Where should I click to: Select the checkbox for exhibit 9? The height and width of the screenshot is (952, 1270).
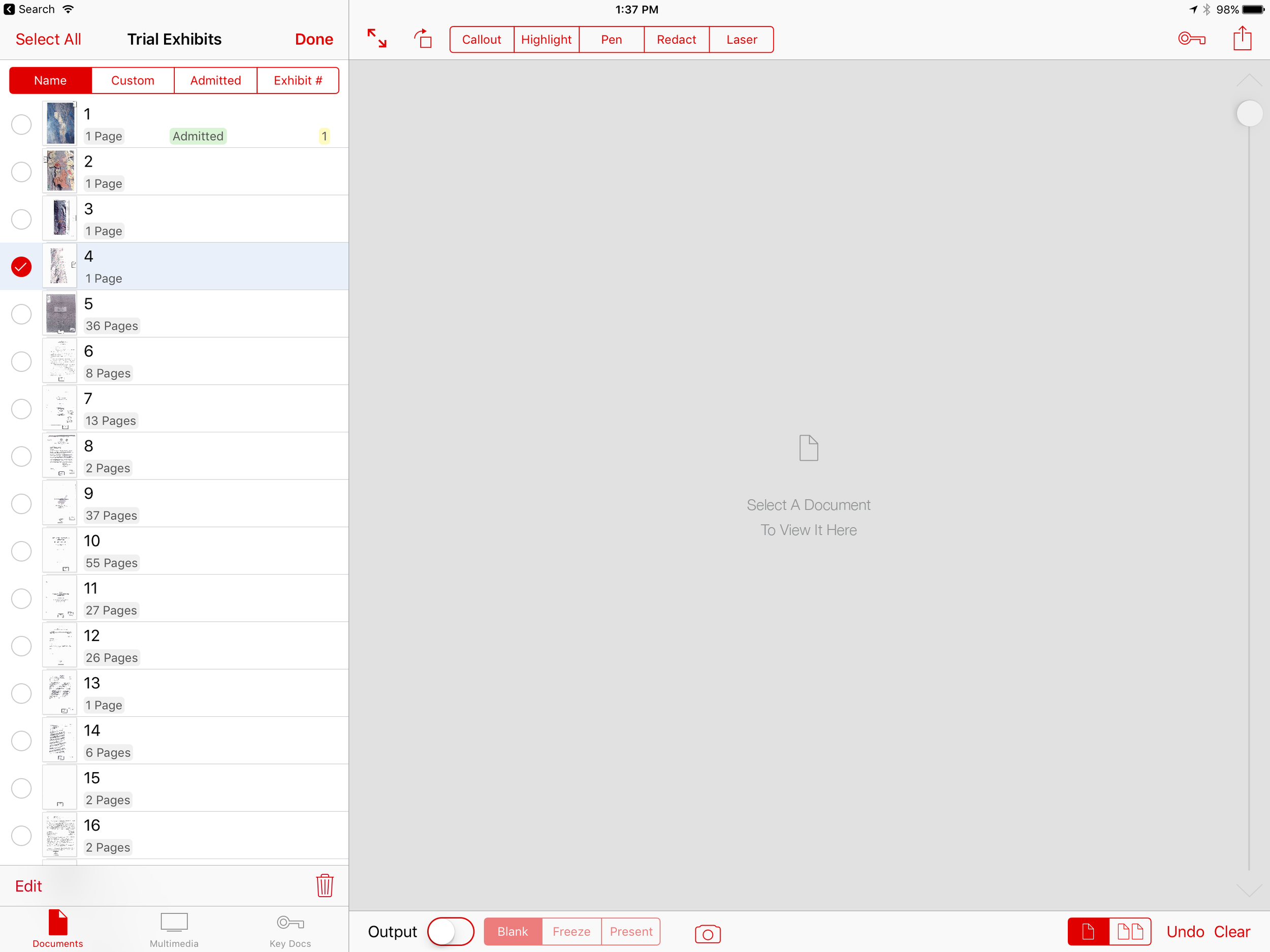point(21,503)
